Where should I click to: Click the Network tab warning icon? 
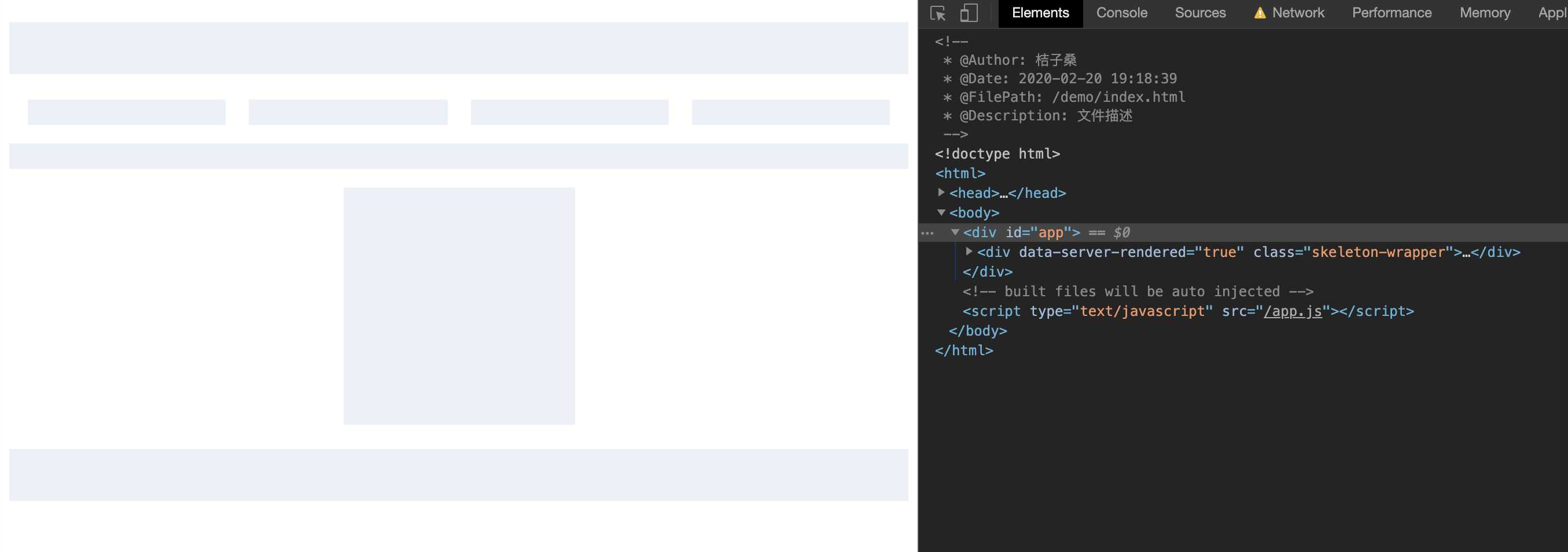(1260, 13)
